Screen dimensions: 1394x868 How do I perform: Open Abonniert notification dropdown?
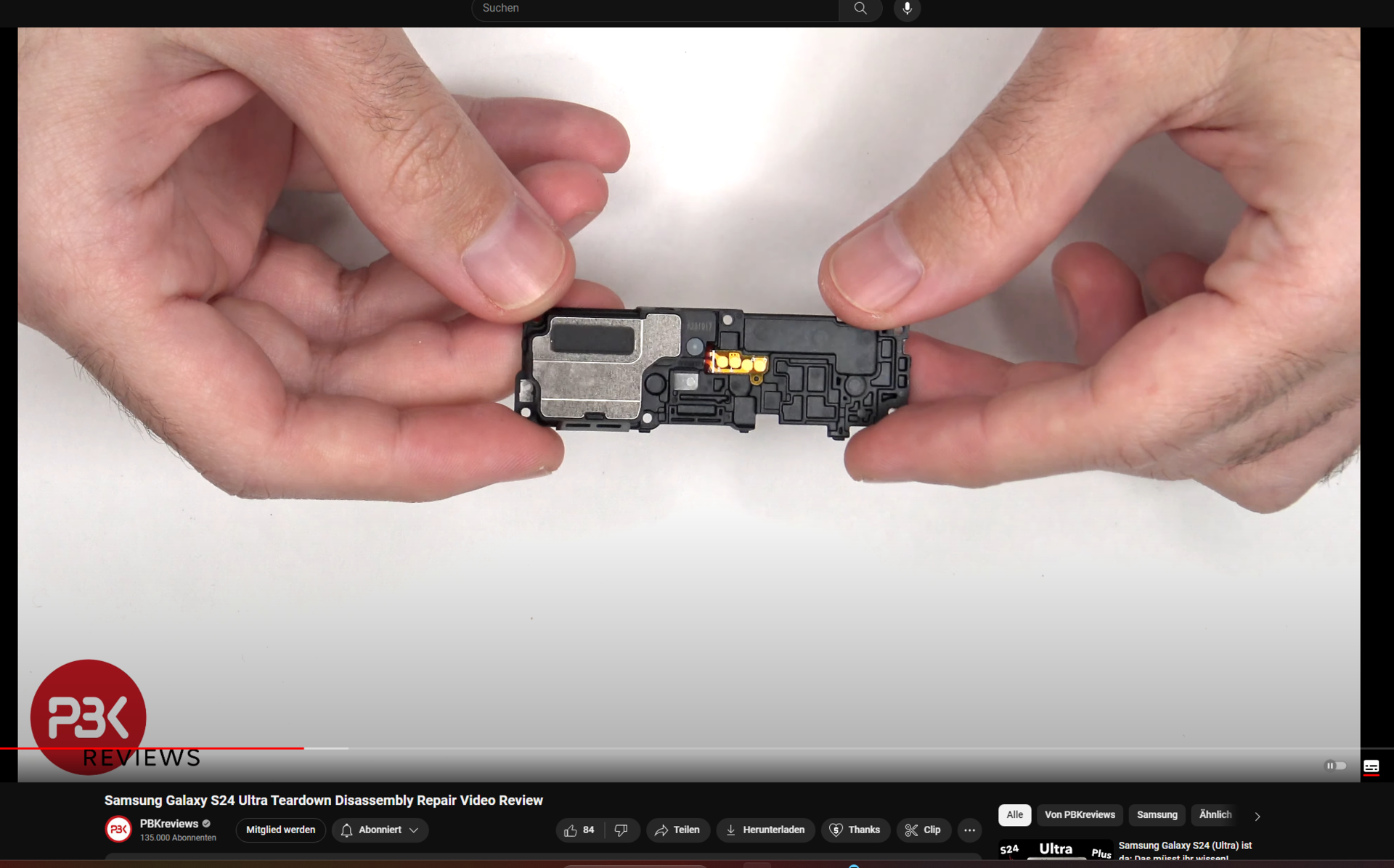(380, 830)
